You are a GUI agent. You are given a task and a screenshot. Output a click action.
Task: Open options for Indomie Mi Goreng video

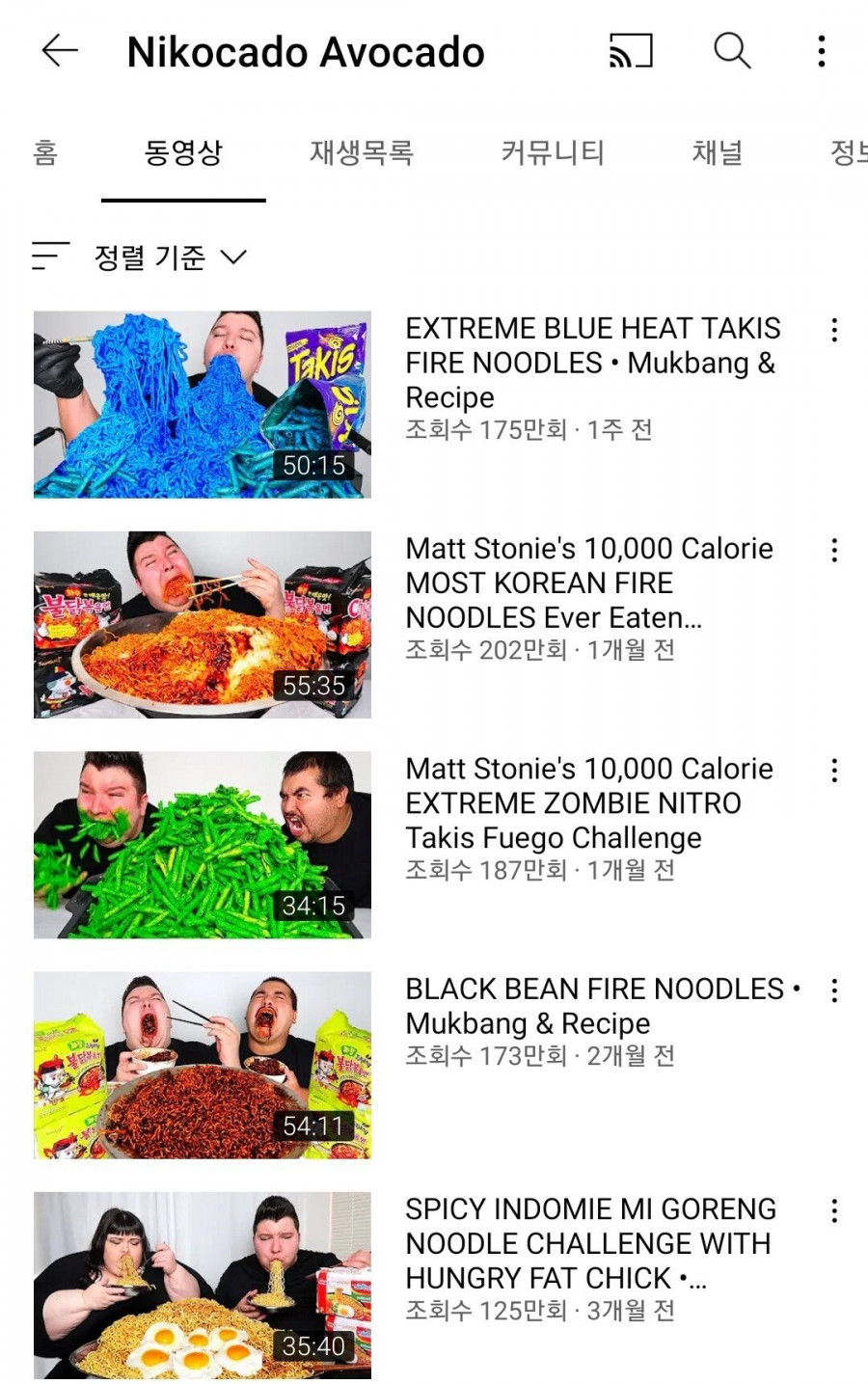click(834, 1211)
